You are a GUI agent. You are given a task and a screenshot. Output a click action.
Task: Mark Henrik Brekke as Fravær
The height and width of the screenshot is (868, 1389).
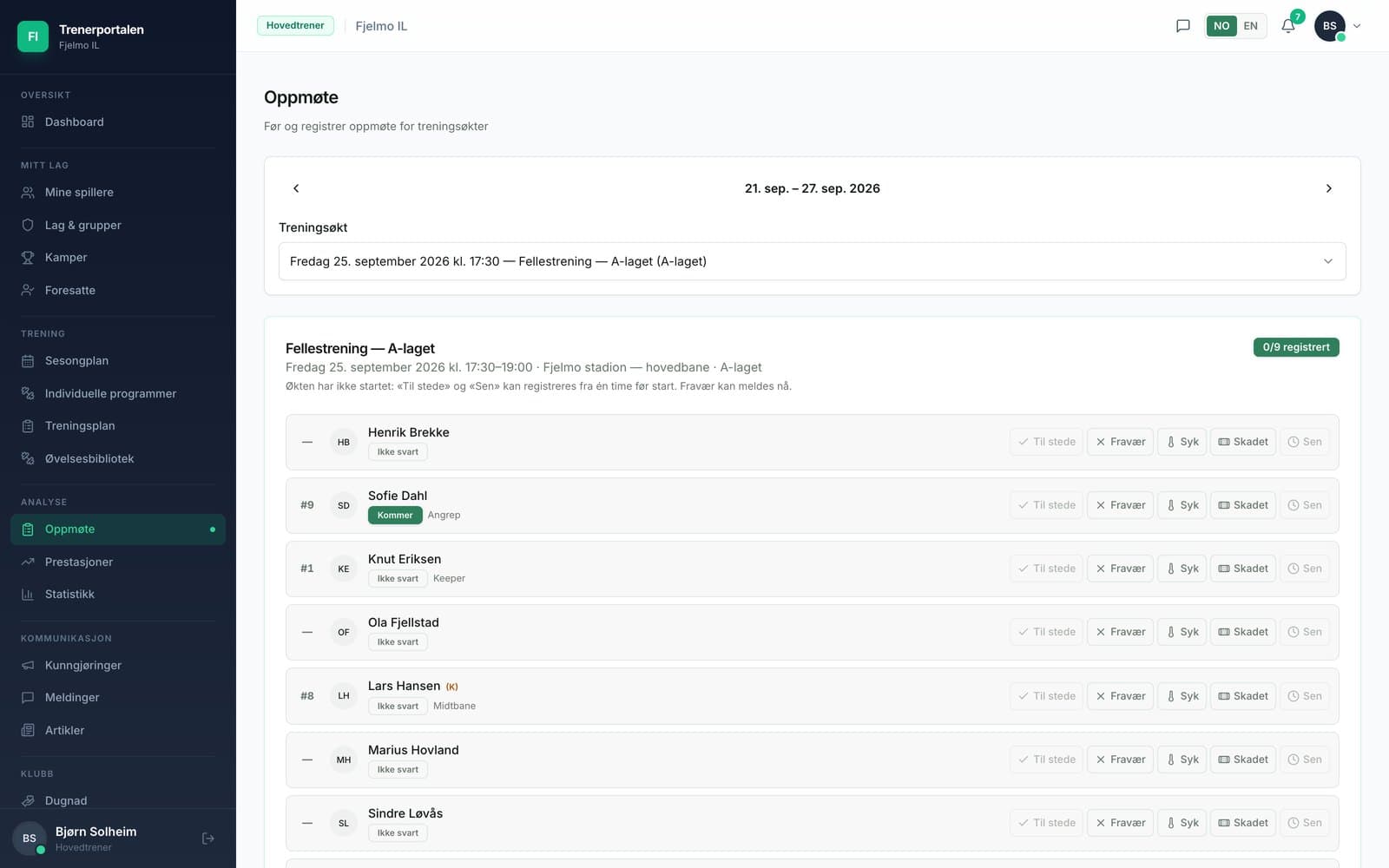[x=1120, y=442]
